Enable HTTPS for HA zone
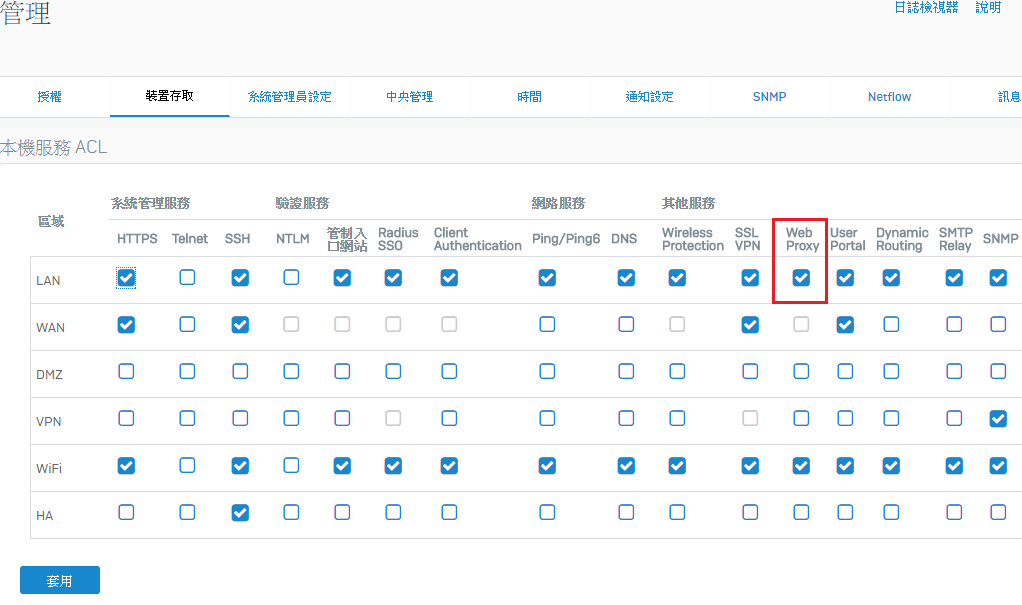Screen dimensions: 1022x605 pyautogui.click(x=126, y=512)
